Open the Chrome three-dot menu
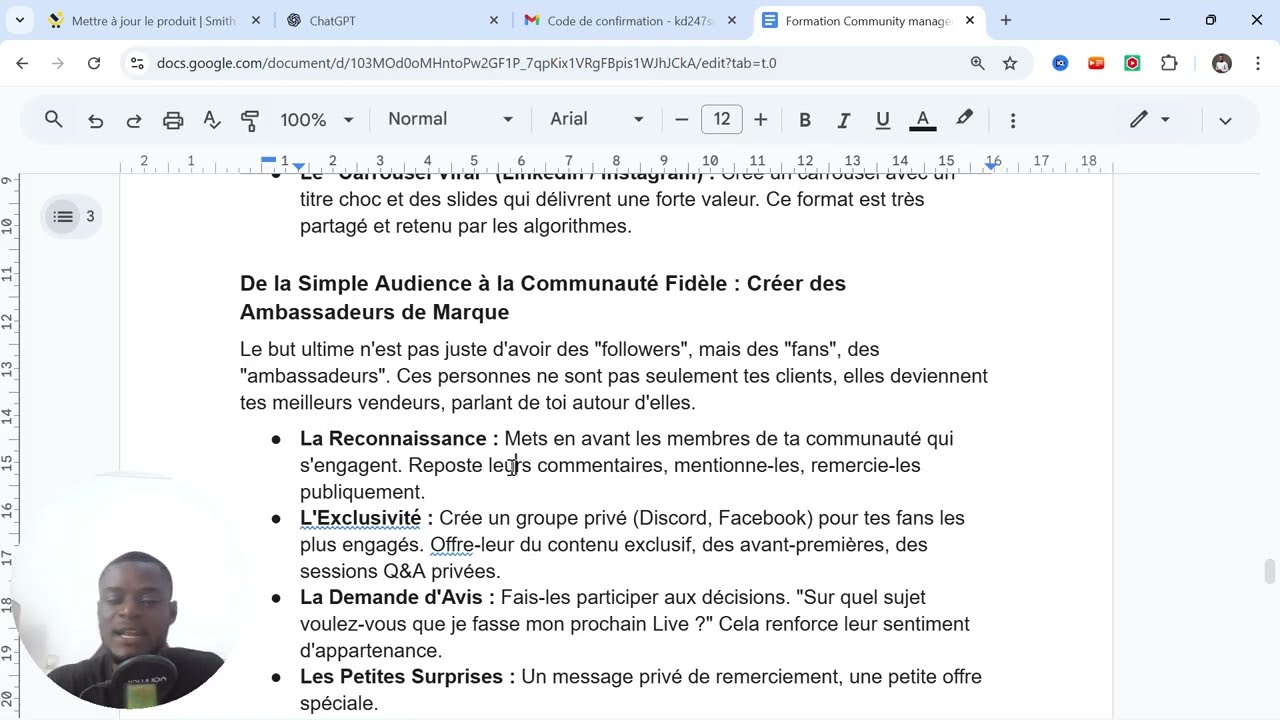The width and height of the screenshot is (1280, 720). click(1257, 63)
